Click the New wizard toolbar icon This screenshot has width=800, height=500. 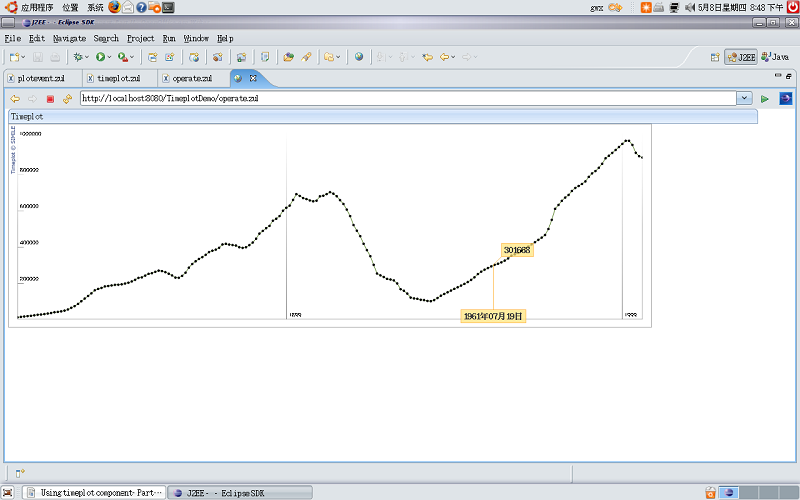click(14, 57)
